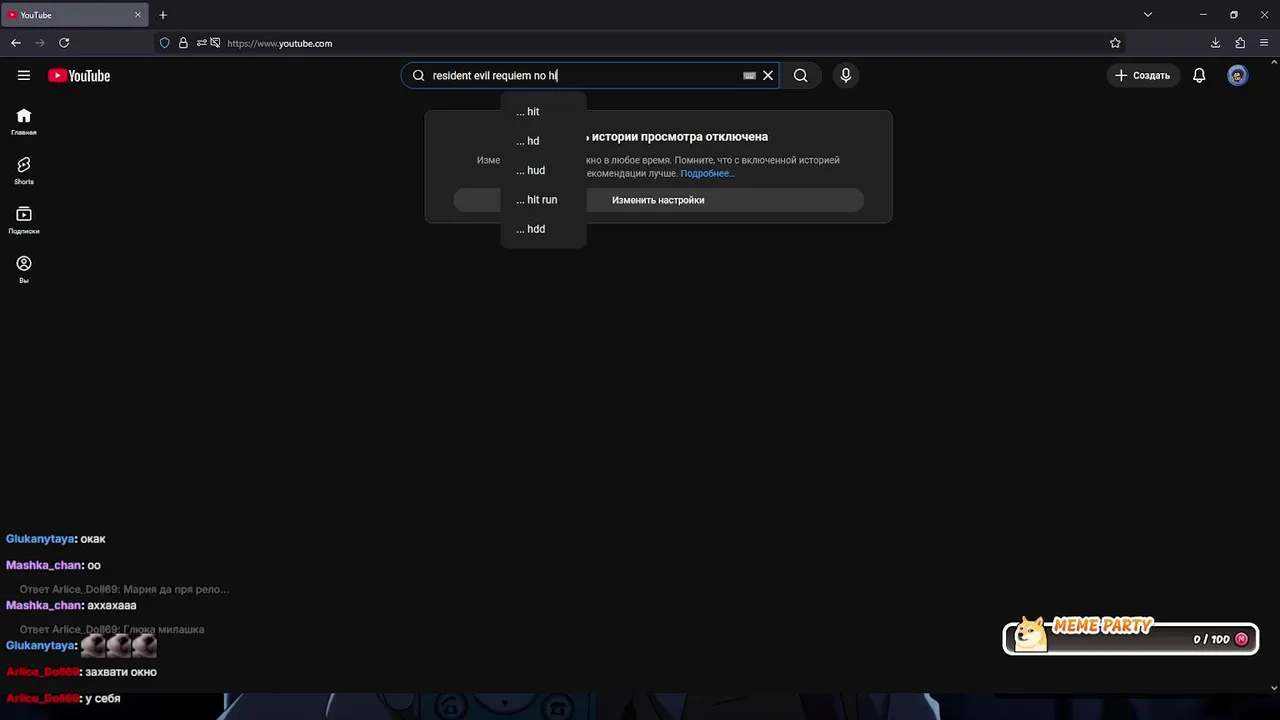This screenshot has height=720, width=1280.
Task: Go forward with the browser forward arrow
Action: pos(40,43)
